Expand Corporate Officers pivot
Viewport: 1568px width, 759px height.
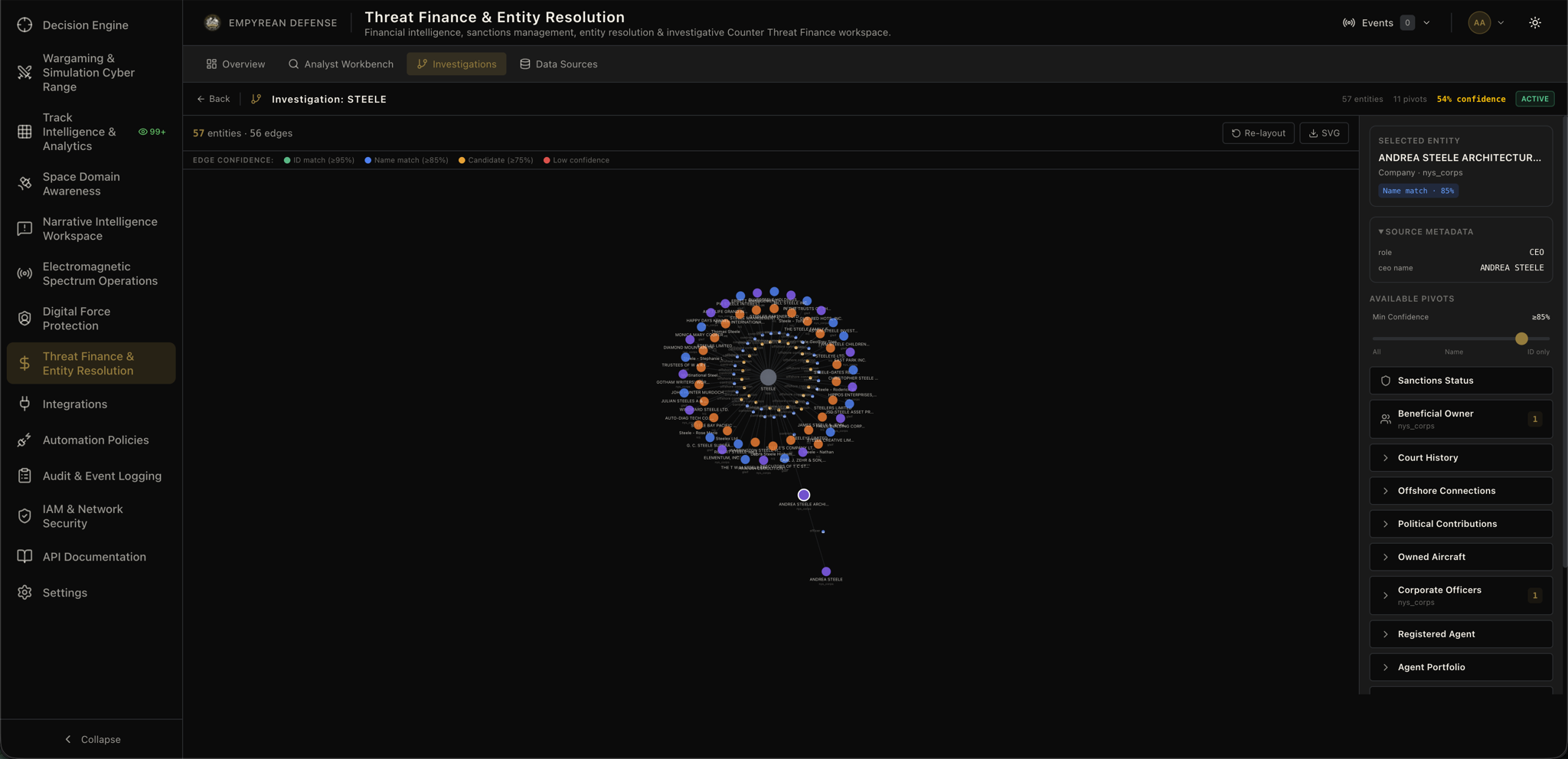1460,595
